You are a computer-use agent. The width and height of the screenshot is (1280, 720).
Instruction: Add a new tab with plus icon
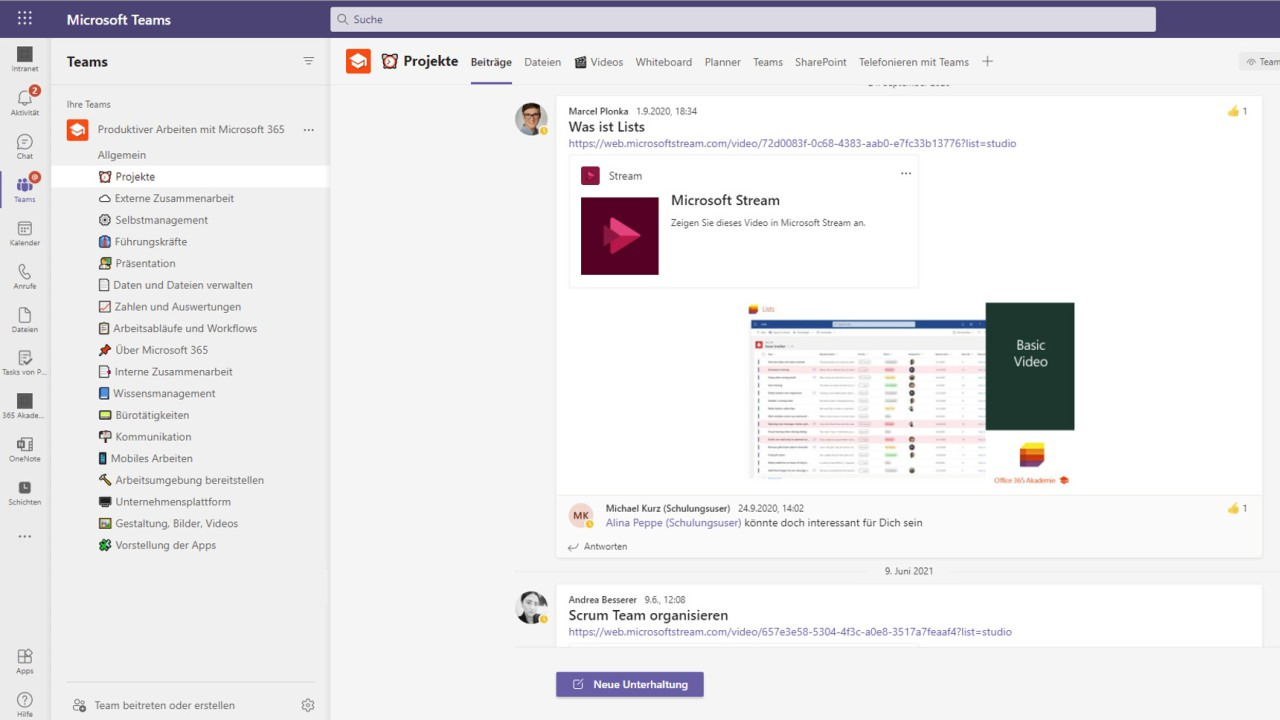coord(987,61)
